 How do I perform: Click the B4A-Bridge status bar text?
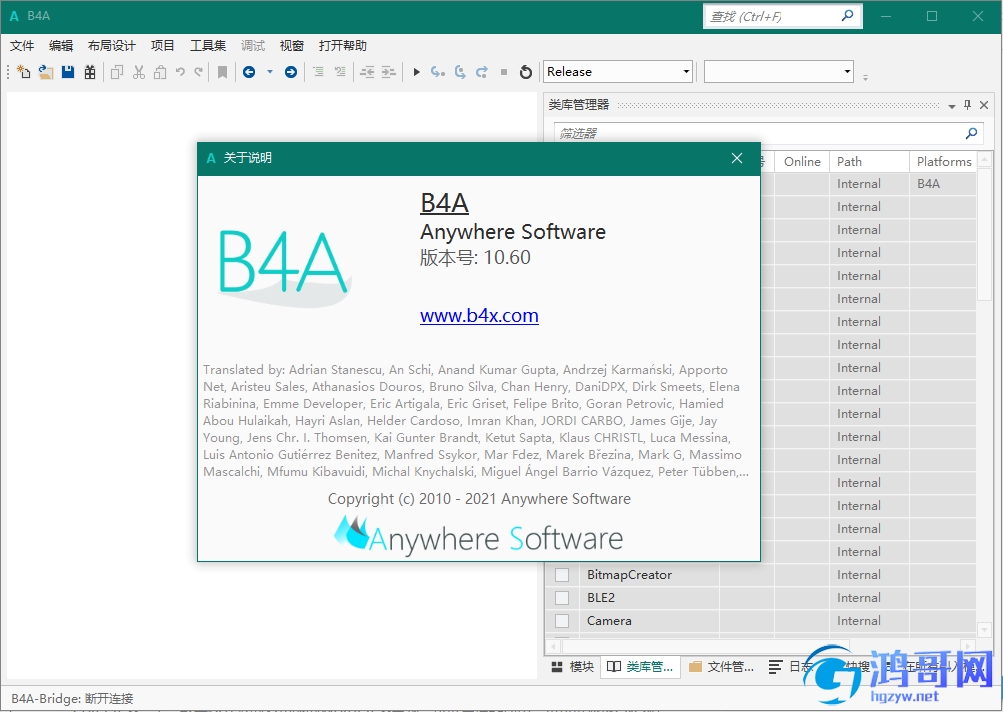pyautogui.click(x=72, y=698)
